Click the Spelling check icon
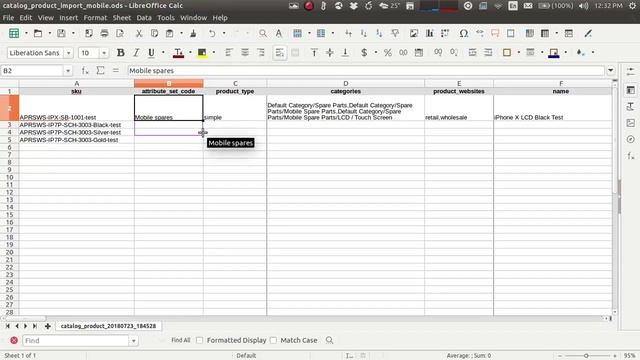Image resolution: width=640 pixels, height=360 pixels. coord(279,33)
